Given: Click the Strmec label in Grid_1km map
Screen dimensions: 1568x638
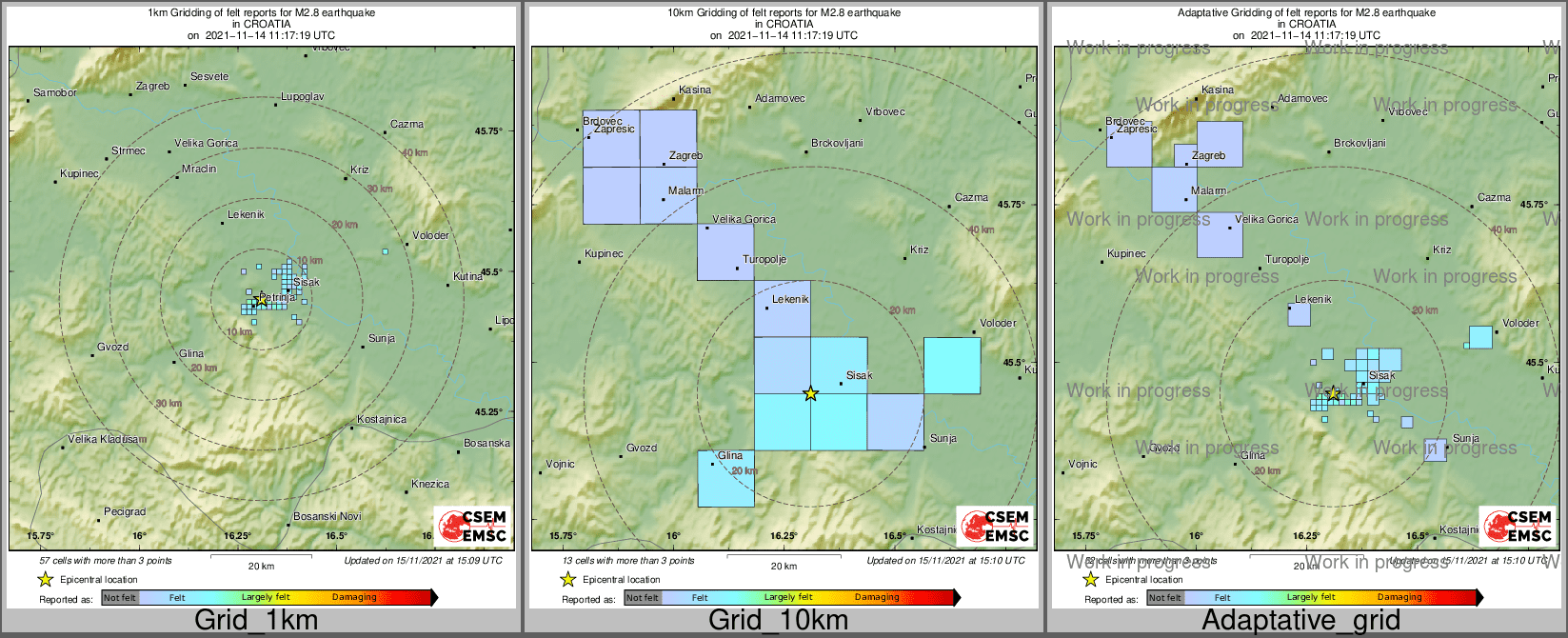Looking at the screenshot, I should [129, 150].
